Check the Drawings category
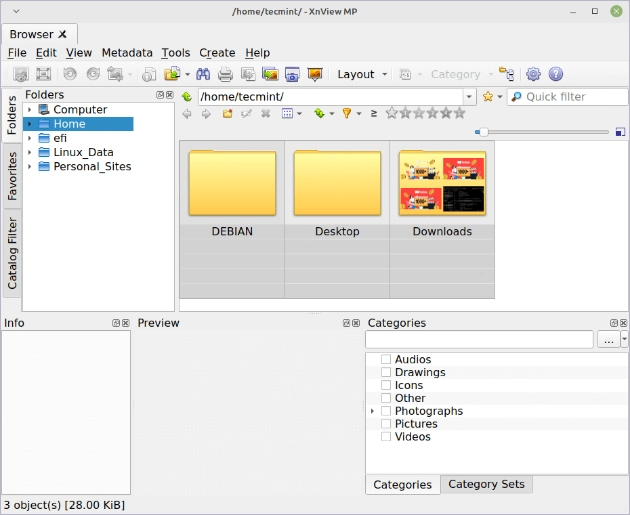Screen dimensions: 630x515 [386, 372]
